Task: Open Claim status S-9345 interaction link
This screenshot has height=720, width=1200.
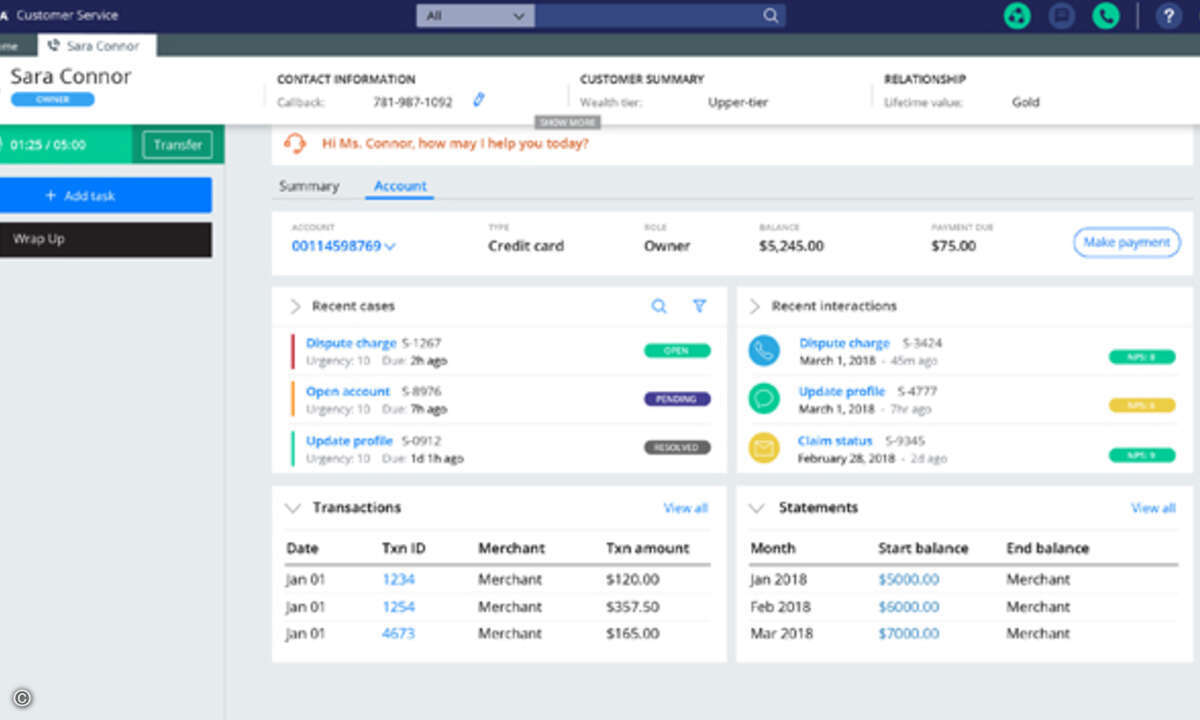Action: 835,441
